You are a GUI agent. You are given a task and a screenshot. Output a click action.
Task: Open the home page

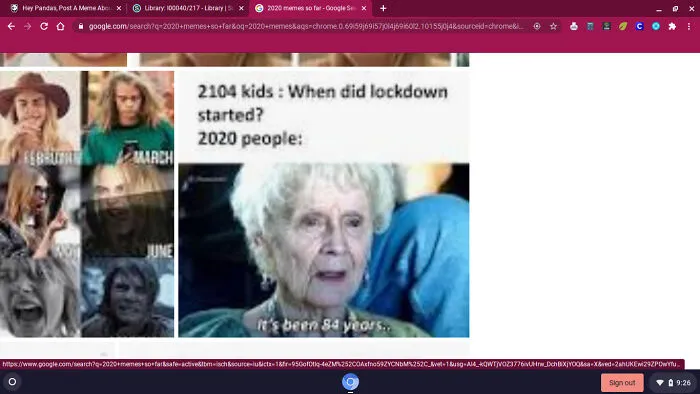click(60, 26)
